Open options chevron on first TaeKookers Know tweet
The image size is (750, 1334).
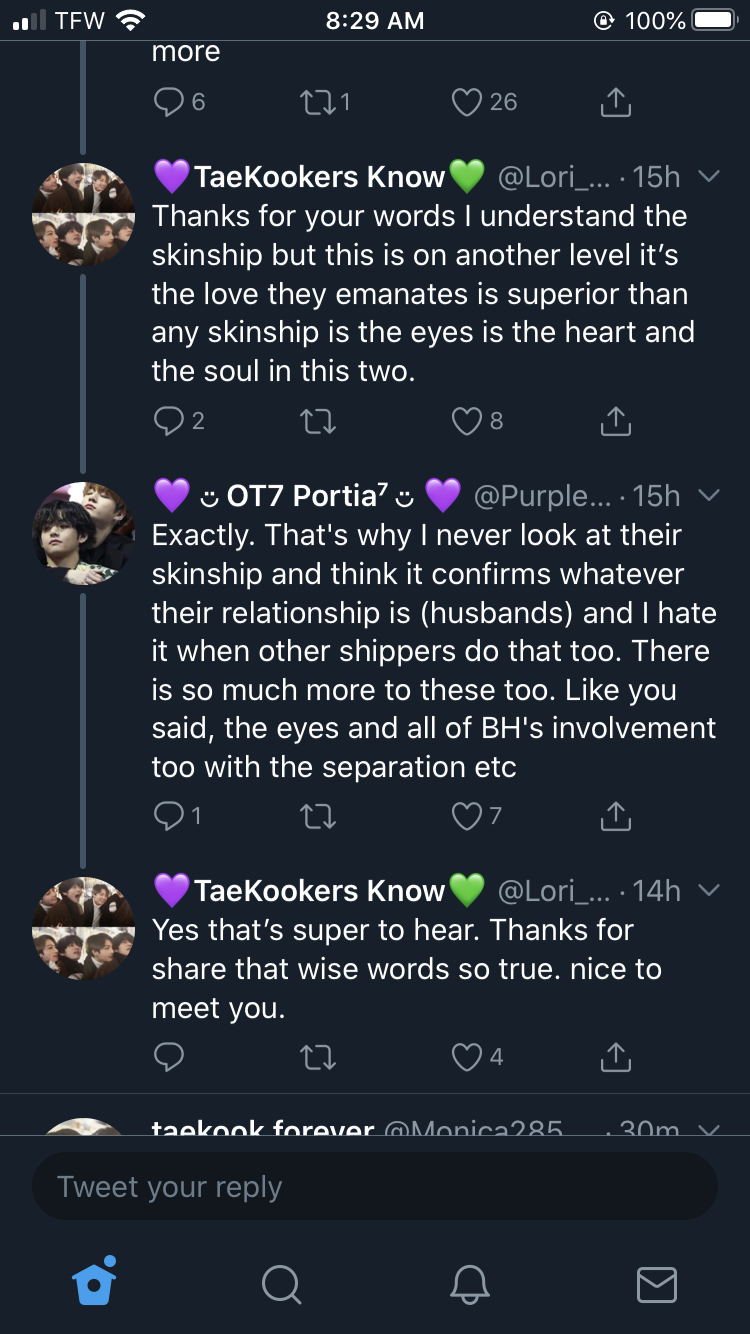pos(708,177)
